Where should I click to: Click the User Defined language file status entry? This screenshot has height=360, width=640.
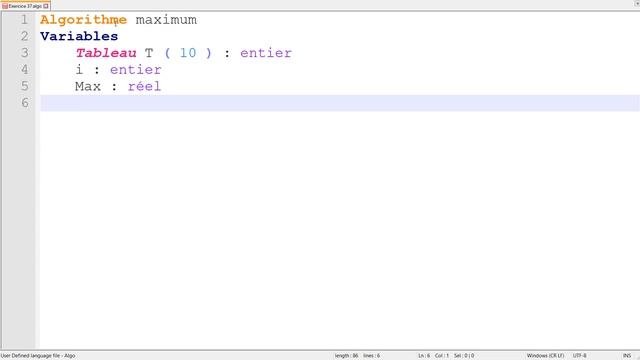click(38, 356)
